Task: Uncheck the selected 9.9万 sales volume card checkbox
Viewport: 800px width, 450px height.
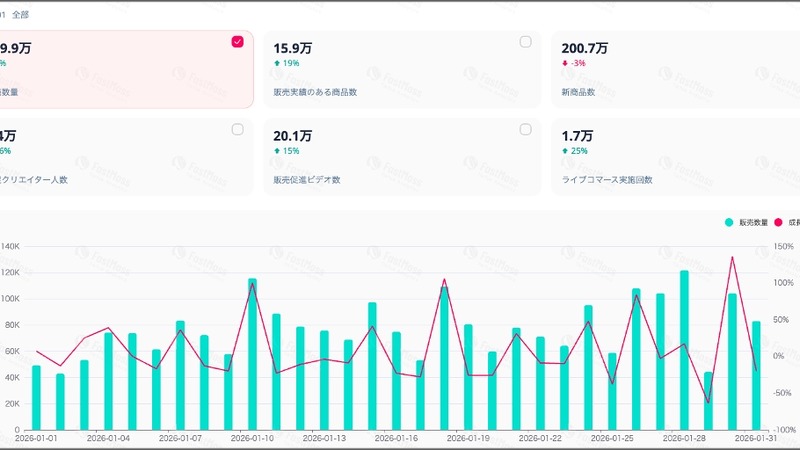Action: tap(237, 41)
